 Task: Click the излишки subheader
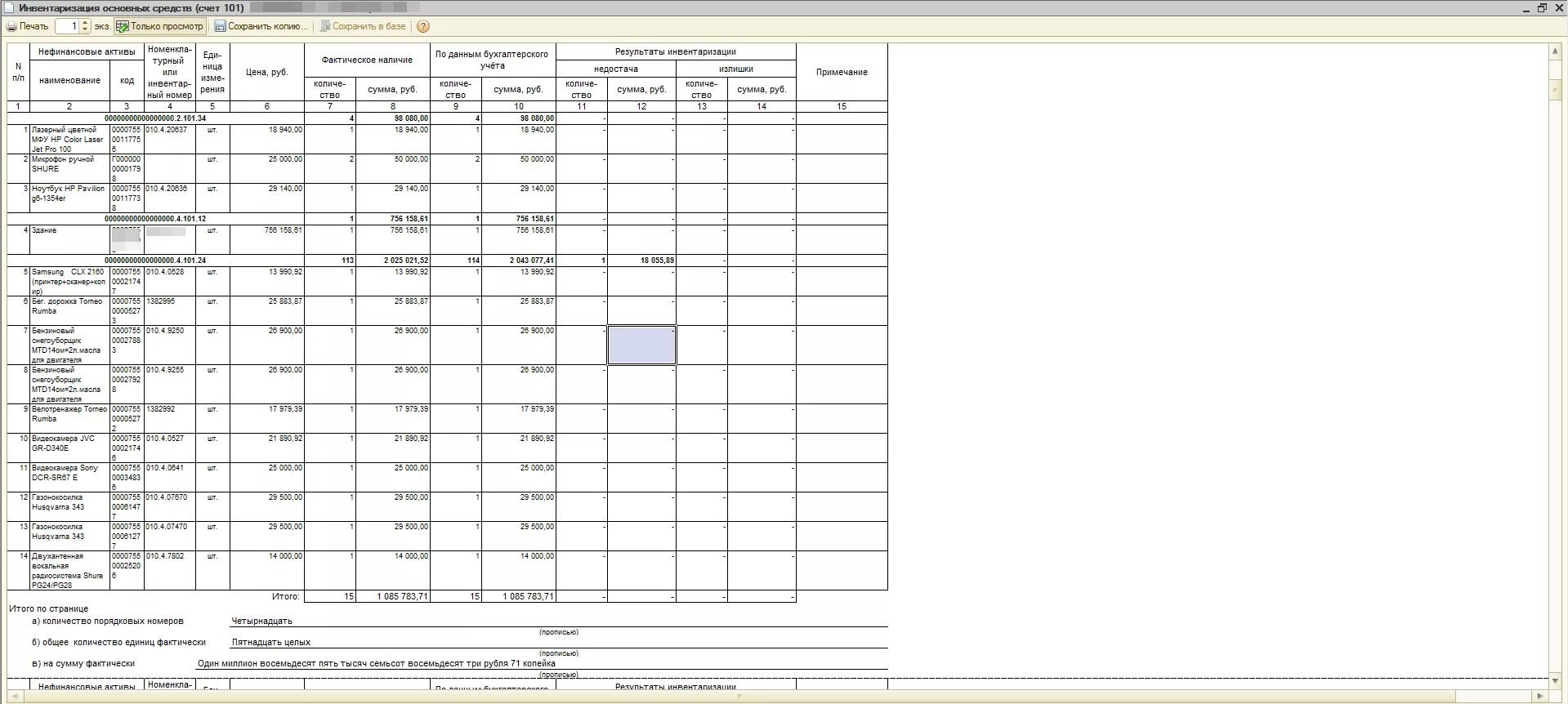[x=736, y=69]
